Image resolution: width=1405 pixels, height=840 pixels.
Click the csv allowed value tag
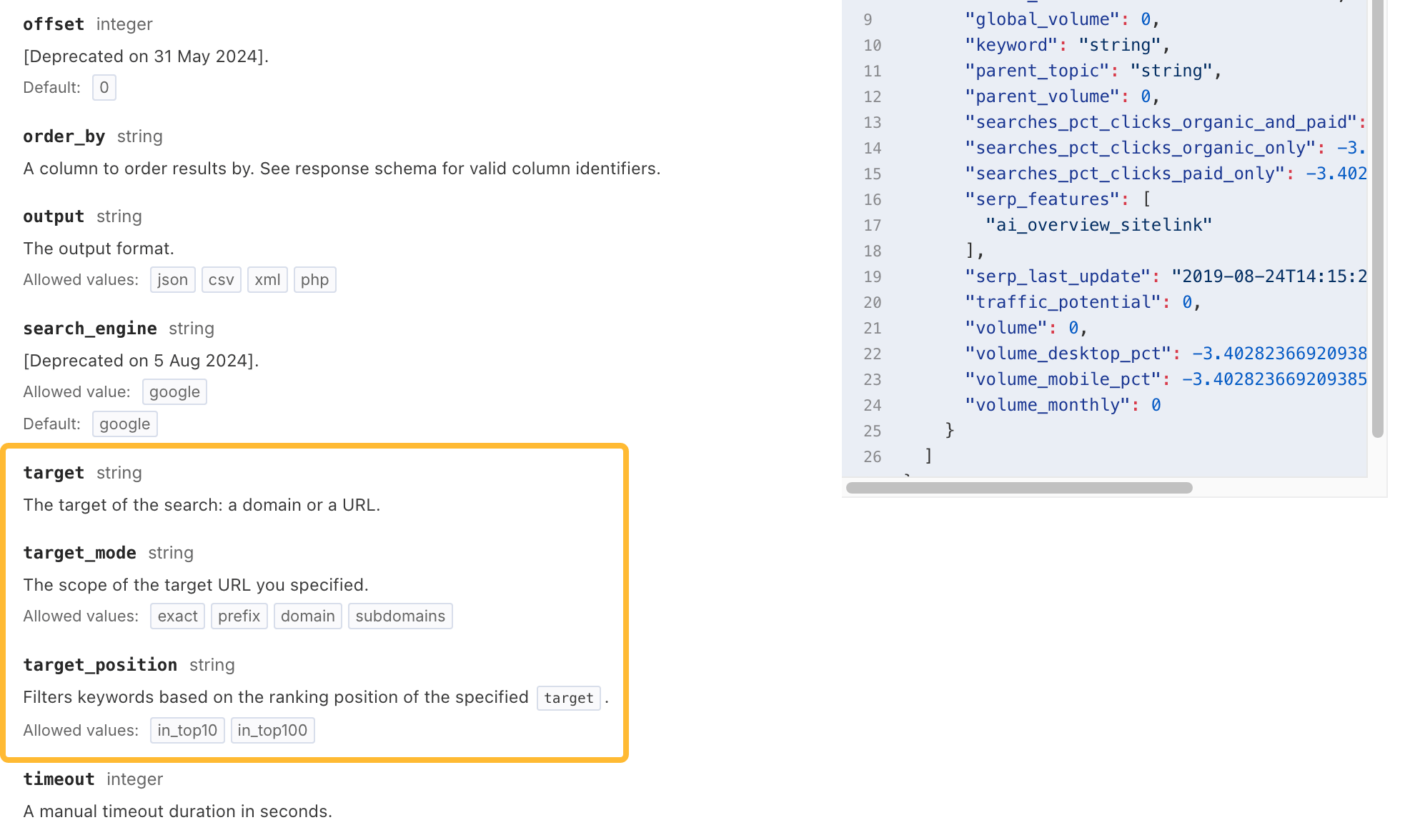click(221, 280)
